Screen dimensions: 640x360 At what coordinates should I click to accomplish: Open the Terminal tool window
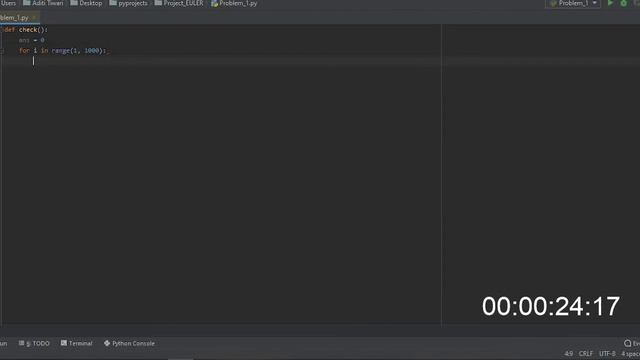(x=77, y=343)
